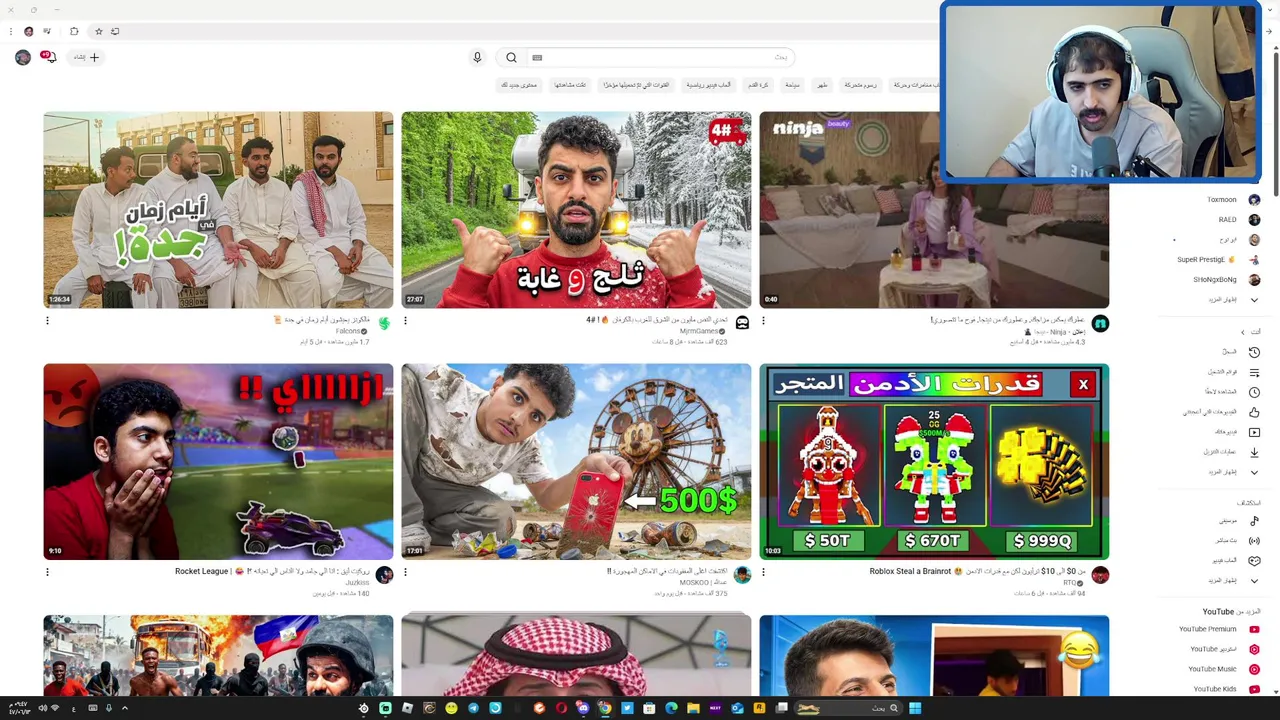The height and width of the screenshot is (720, 1280).
Task: Open the History item in sidebar
Action: pyautogui.click(x=1243, y=352)
